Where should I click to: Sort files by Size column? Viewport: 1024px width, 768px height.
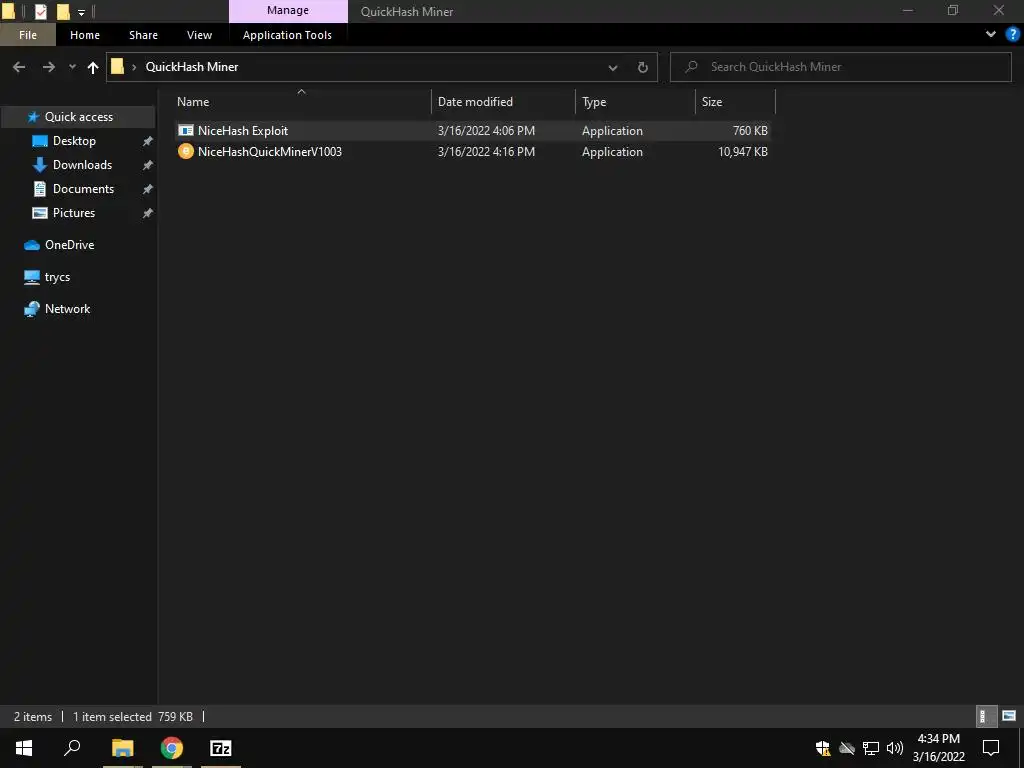coord(712,102)
